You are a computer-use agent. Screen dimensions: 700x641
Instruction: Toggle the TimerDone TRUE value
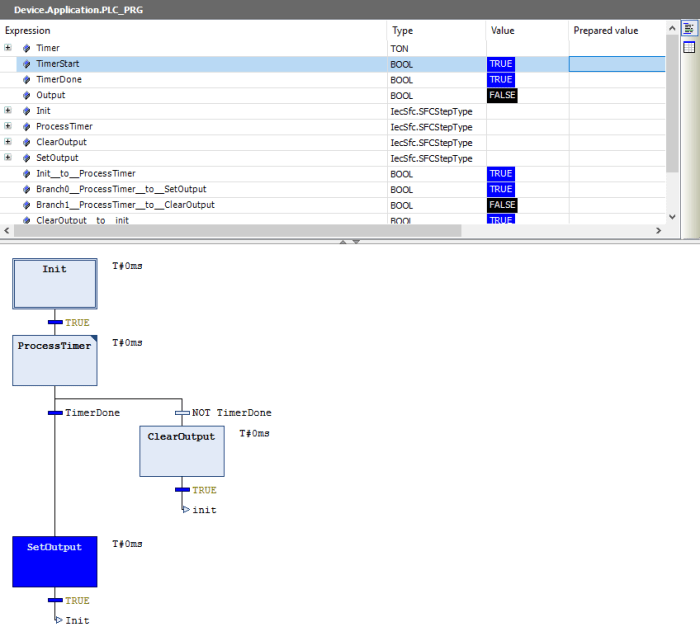500,79
